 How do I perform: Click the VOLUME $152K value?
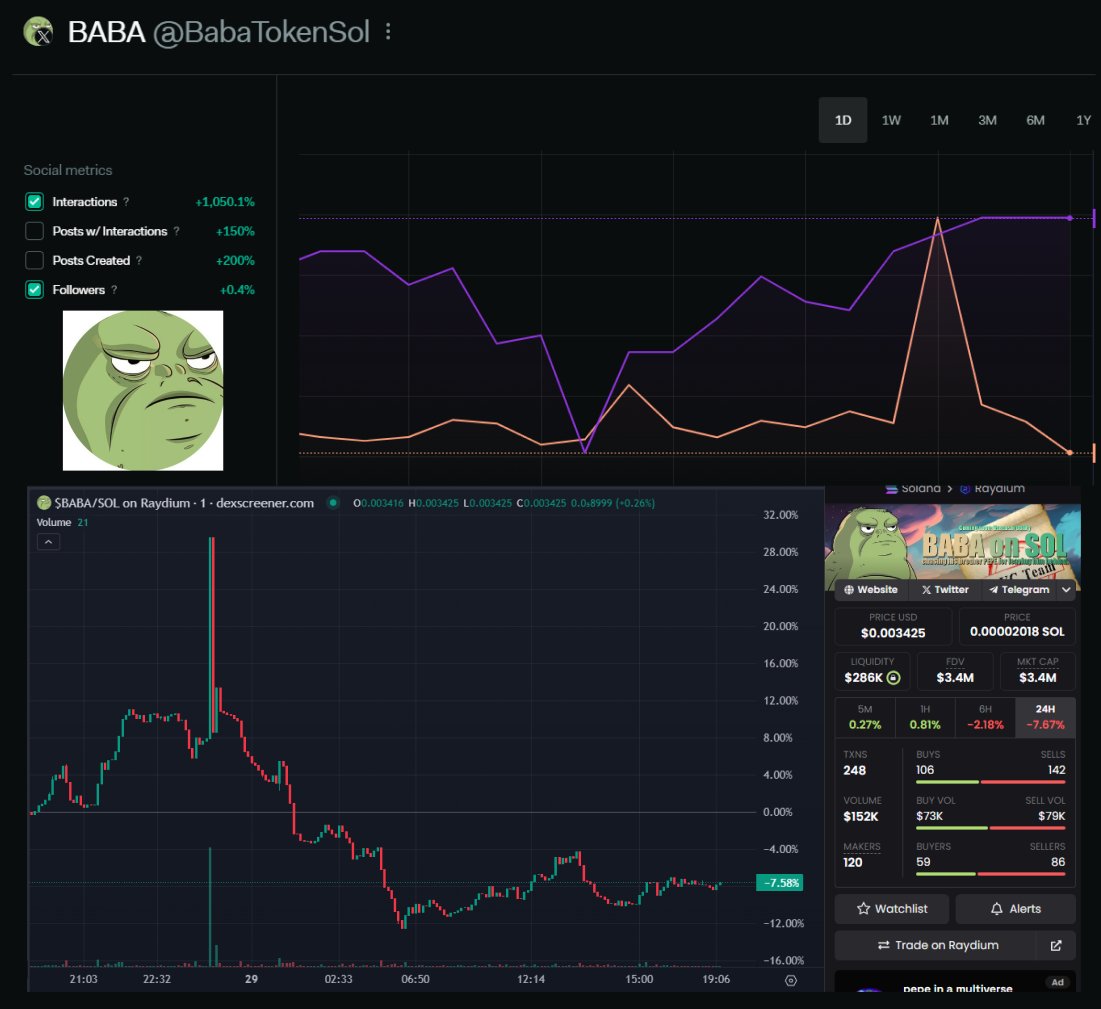861,817
